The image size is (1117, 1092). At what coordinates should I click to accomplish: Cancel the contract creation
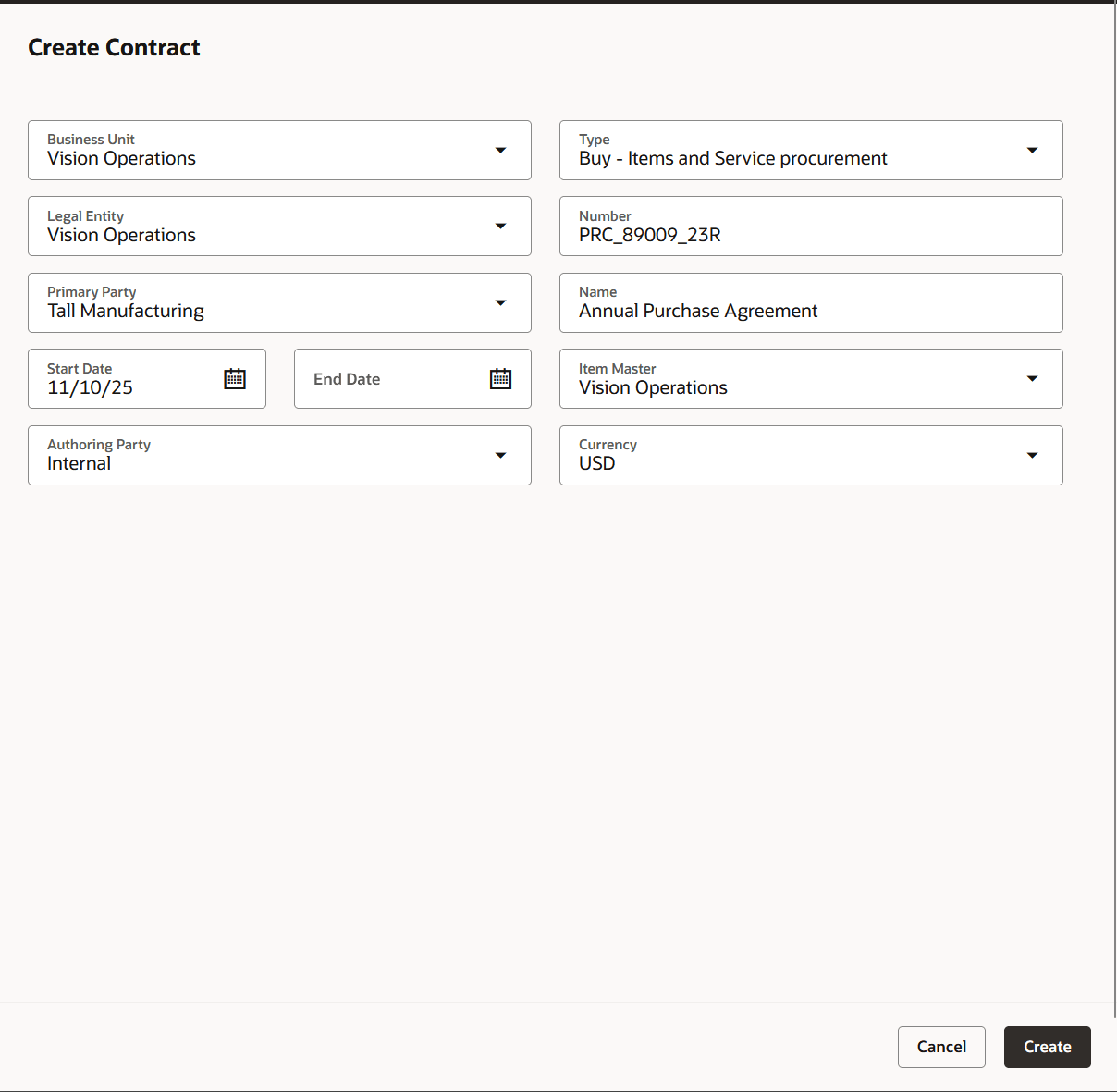(941, 1047)
